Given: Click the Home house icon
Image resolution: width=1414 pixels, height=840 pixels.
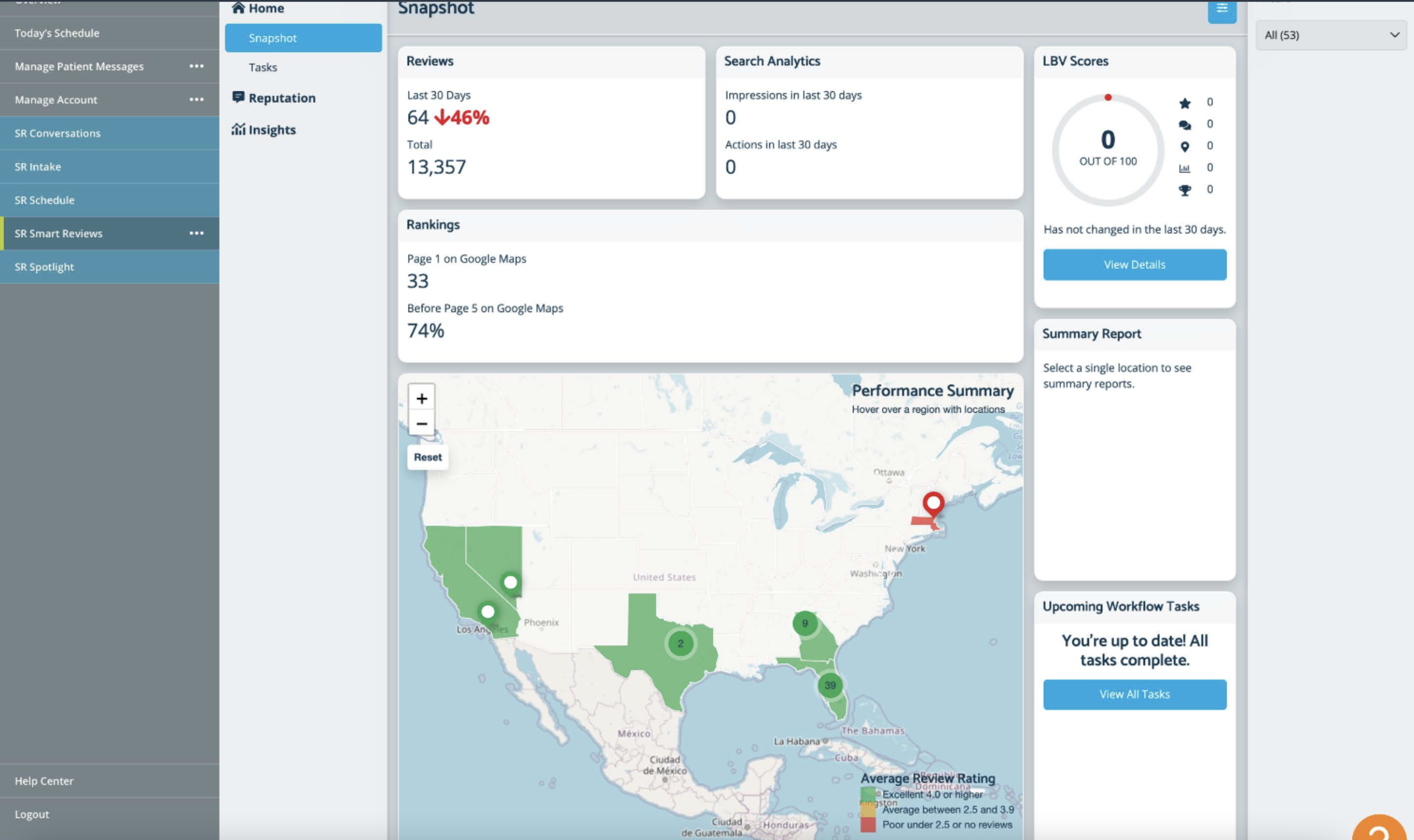Looking at the screenshot, I should pos(238,8).
